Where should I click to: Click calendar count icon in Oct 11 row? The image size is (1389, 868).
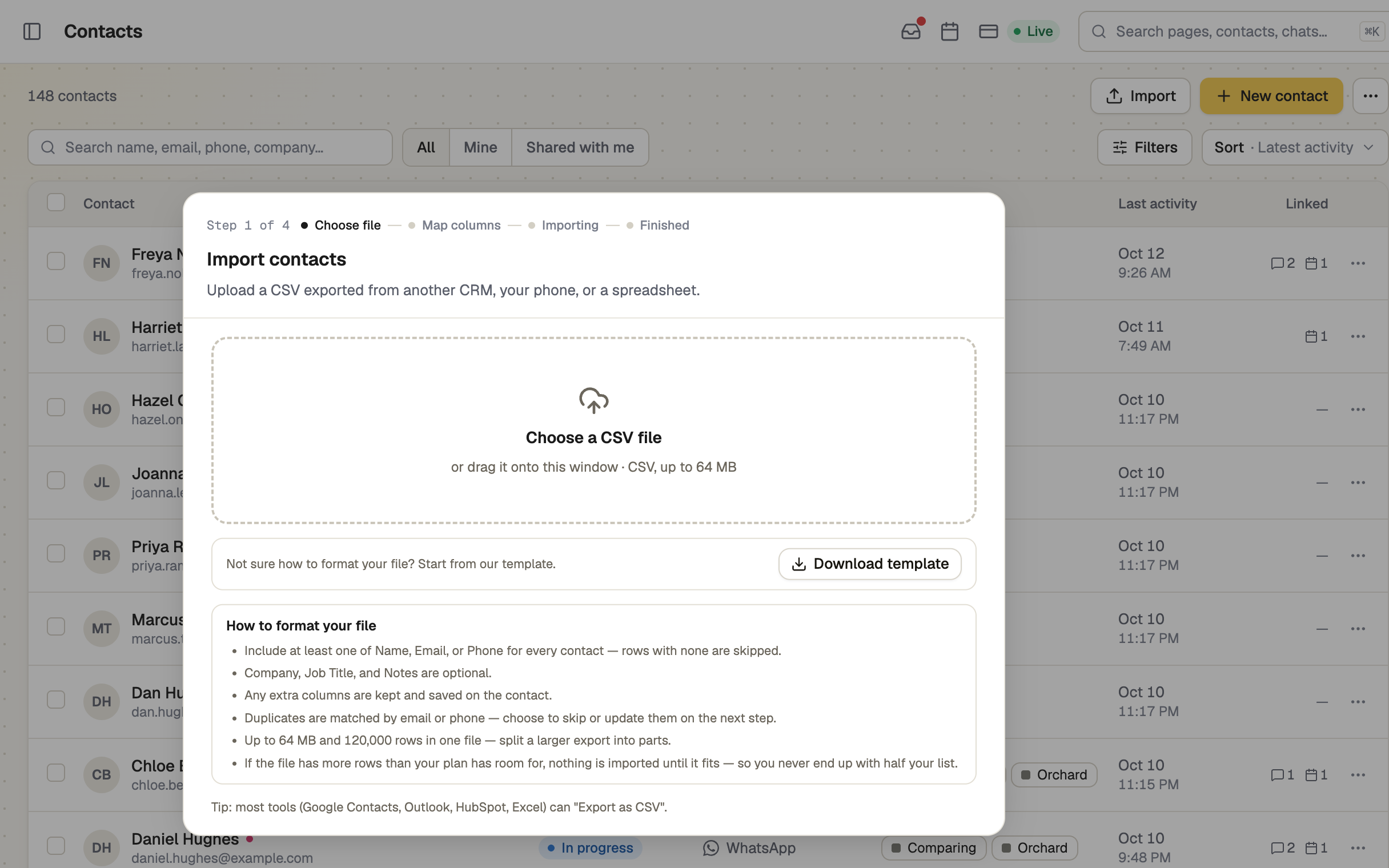(1316, 336)
